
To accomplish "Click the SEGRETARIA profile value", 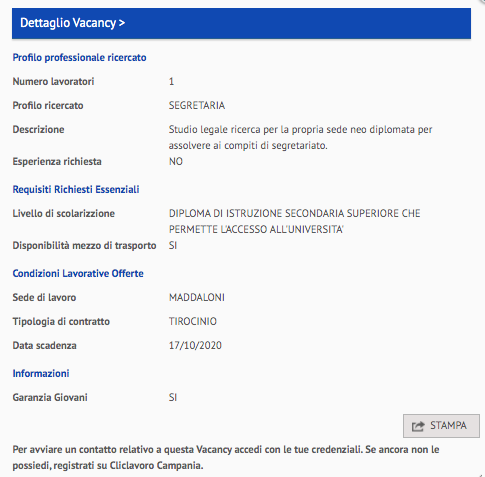I will click(197, 106).
